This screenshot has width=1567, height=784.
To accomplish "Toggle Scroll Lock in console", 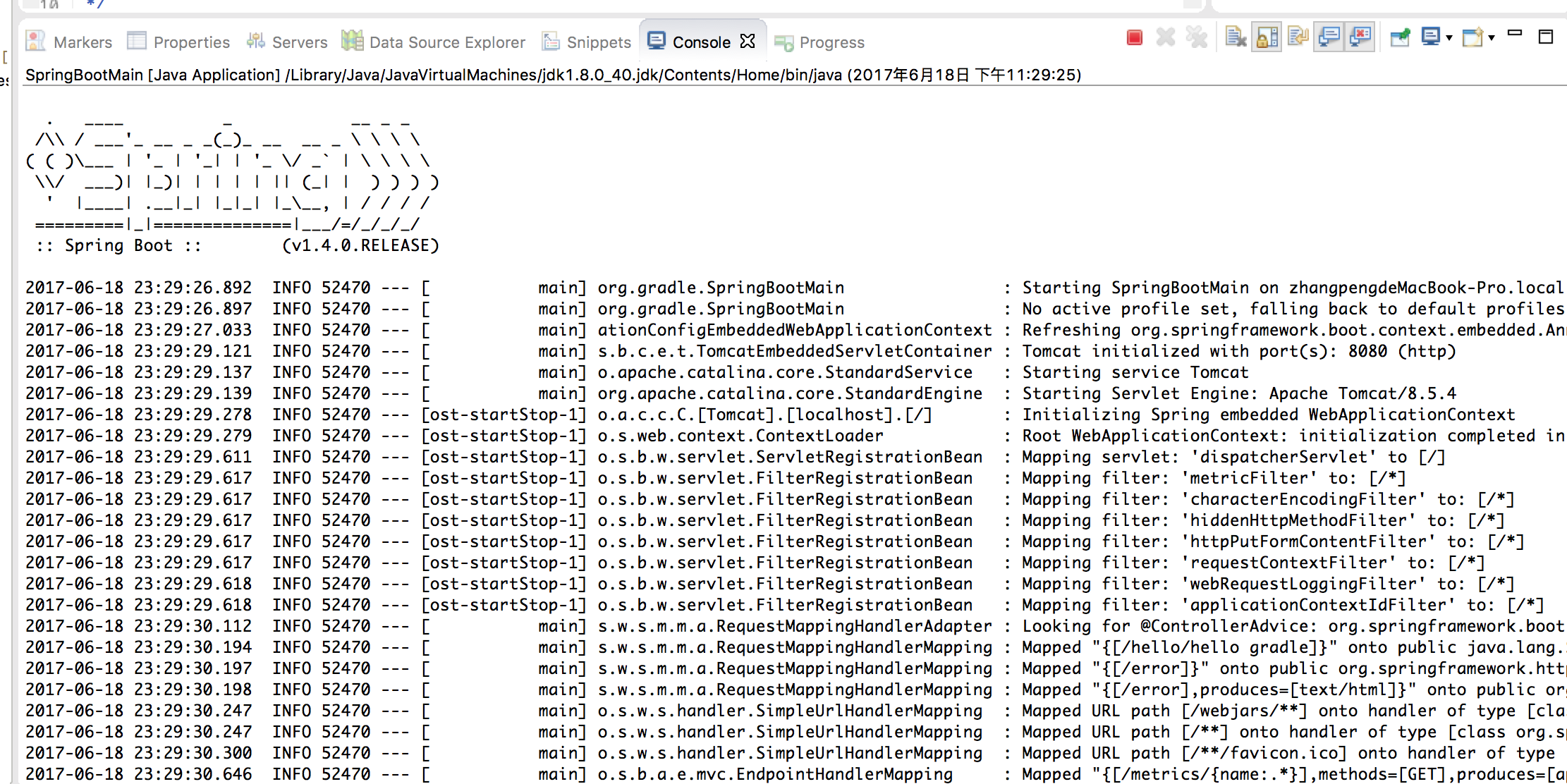I will pyautogui.click(x=1267, y=37).
